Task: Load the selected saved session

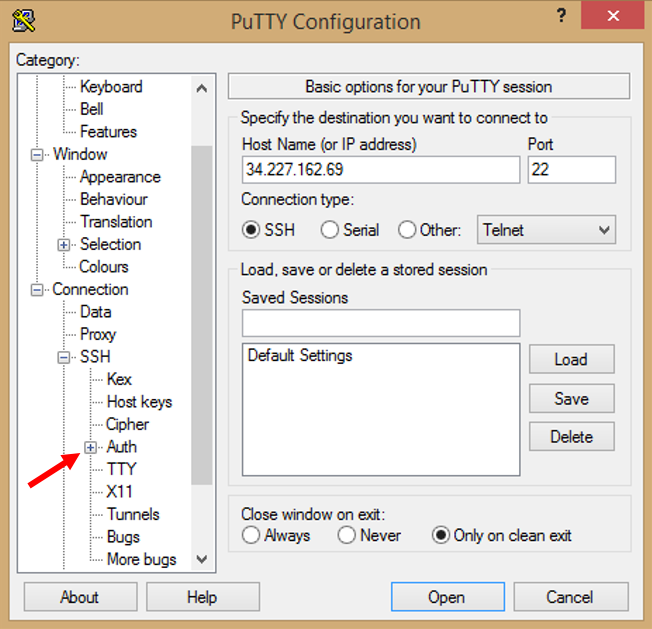Action: 571,360
